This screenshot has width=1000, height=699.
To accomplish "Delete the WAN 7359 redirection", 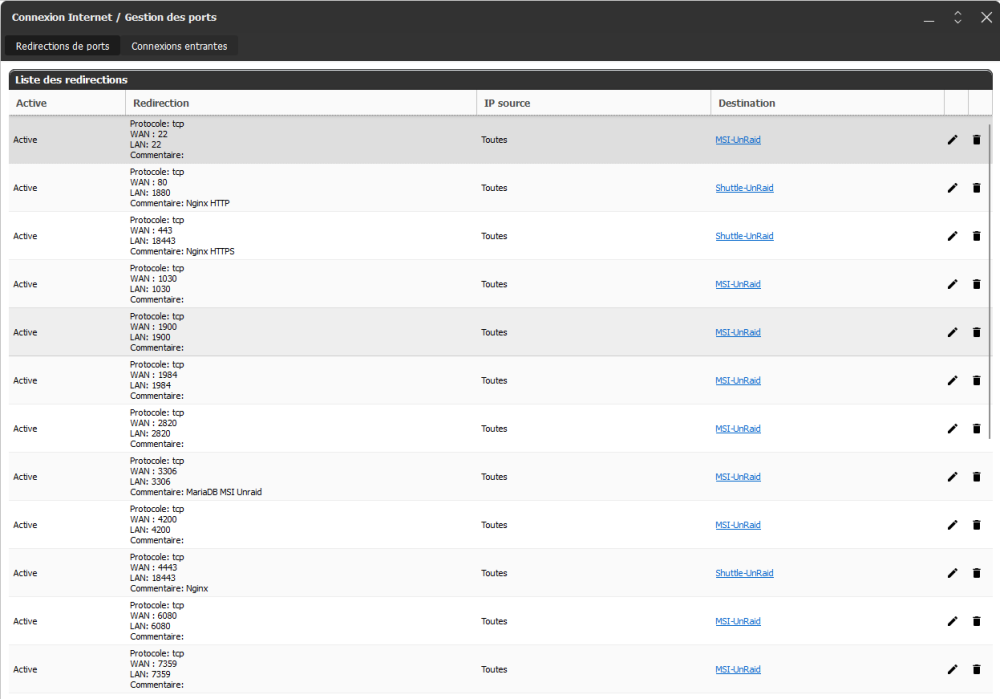I will tap(976, 669).
